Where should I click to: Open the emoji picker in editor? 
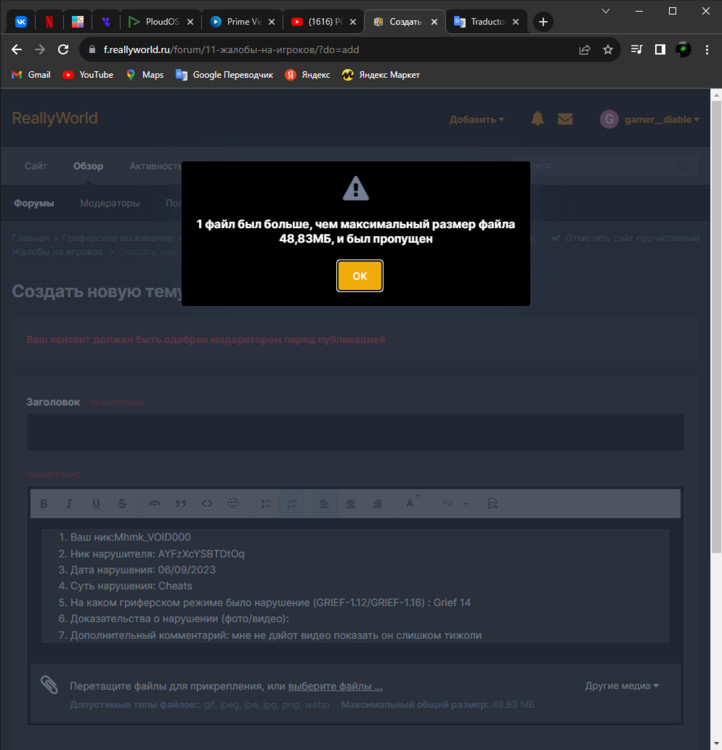click(233, 504)
